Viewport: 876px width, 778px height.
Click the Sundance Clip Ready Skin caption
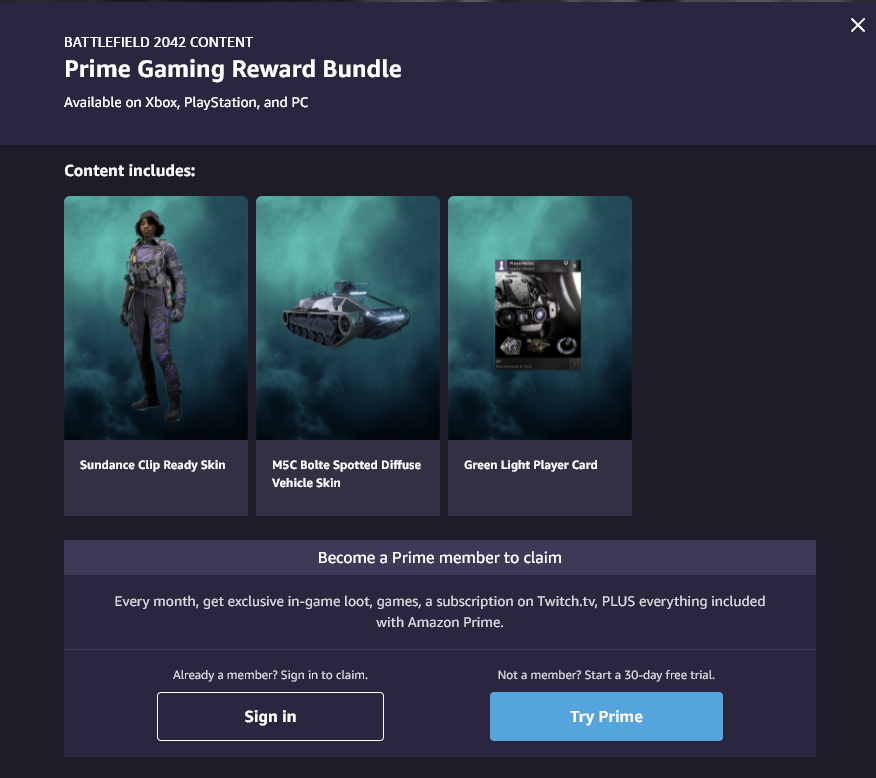click(153, 465)
